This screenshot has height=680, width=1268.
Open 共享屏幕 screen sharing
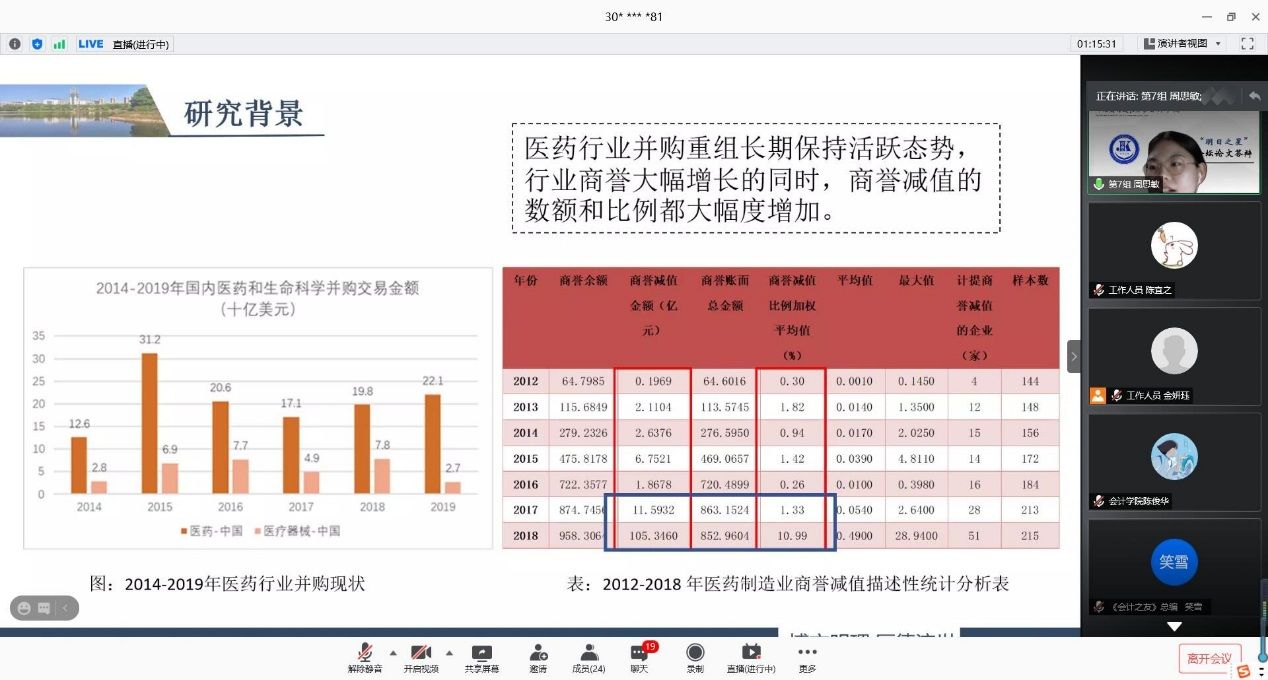pos(481,657)
